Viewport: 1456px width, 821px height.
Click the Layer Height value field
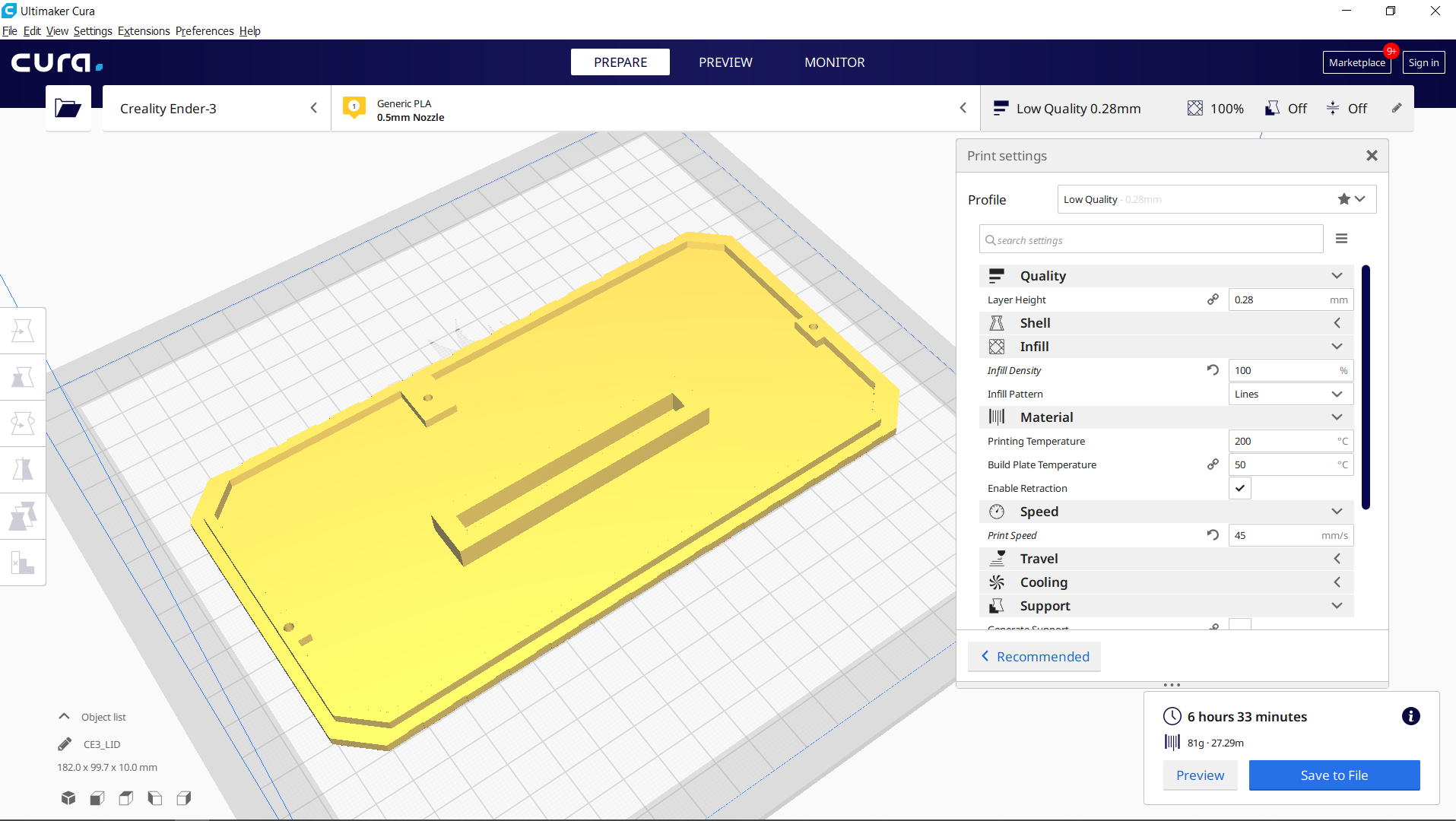click(x=1291, y=300)
